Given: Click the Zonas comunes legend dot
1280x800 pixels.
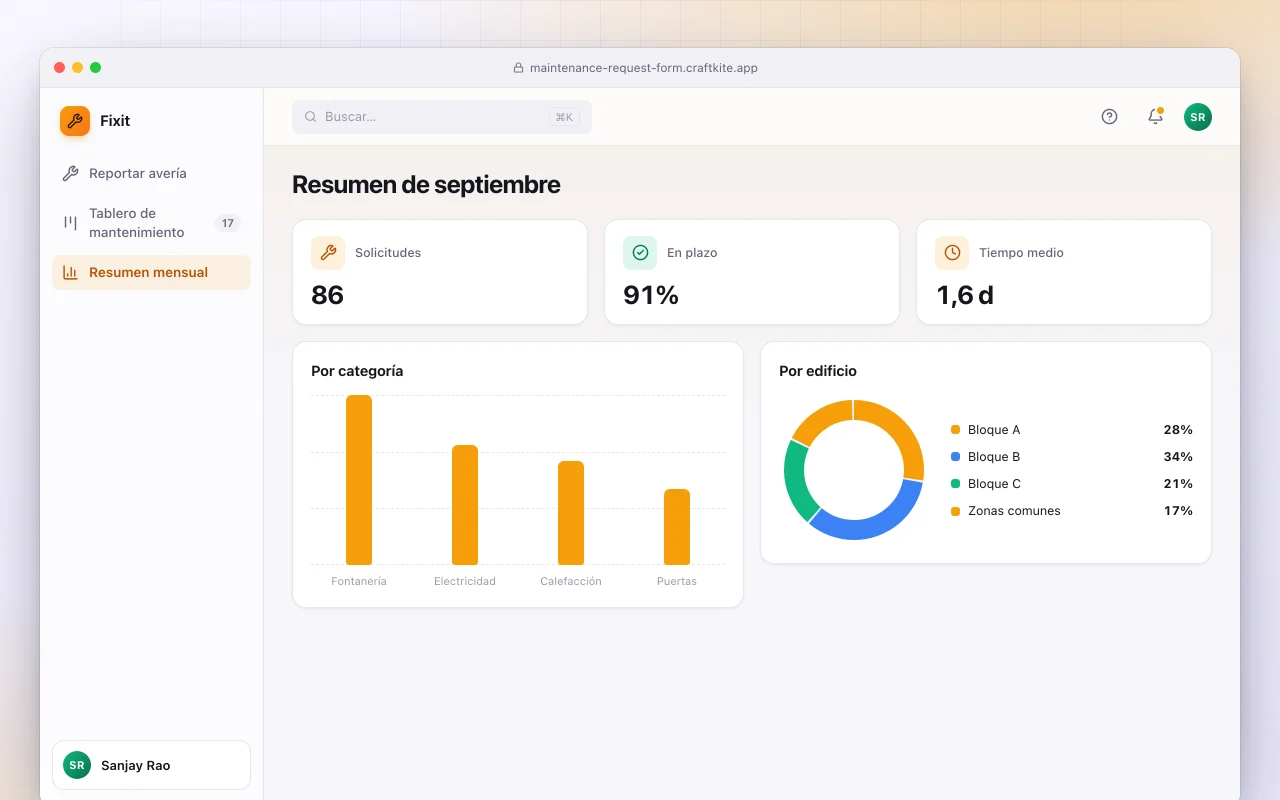Looking at the screenshot, I should (x=955, y=511).
